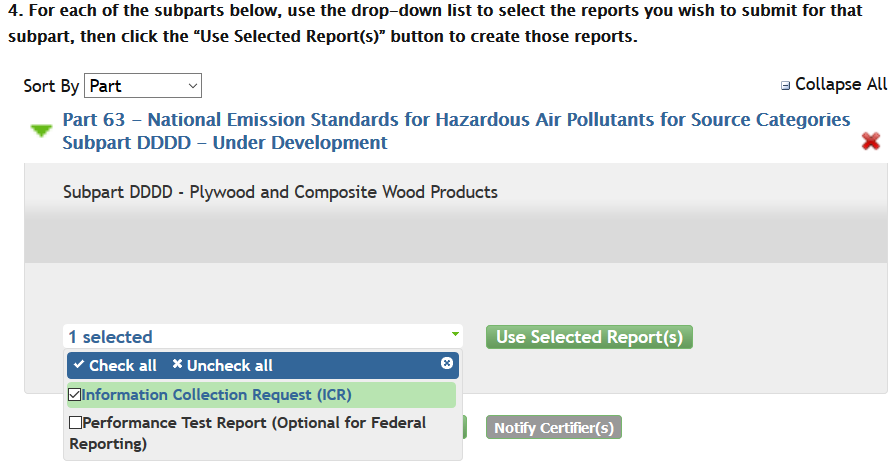Click the Subpart DDDD Plywood description row
The height and width of the screenshot is (468, 892).
pyautogui.click(x=280, y=192)
